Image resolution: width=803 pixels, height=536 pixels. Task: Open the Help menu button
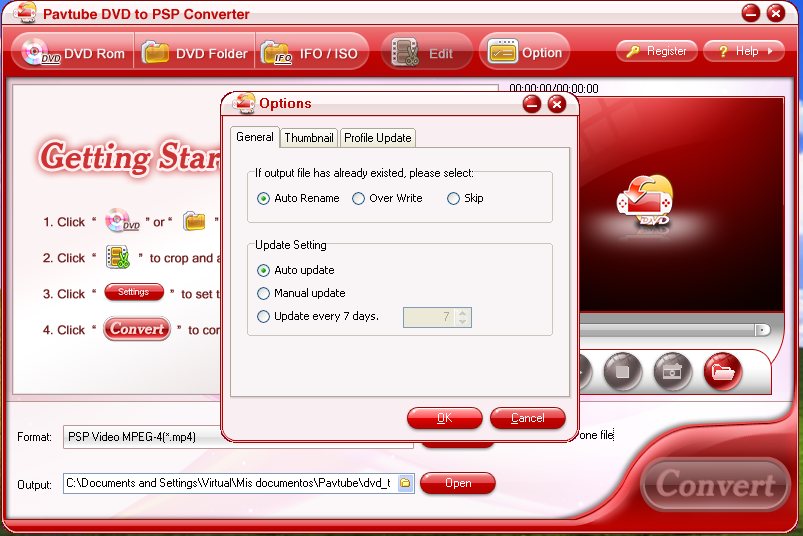(744, 51)
